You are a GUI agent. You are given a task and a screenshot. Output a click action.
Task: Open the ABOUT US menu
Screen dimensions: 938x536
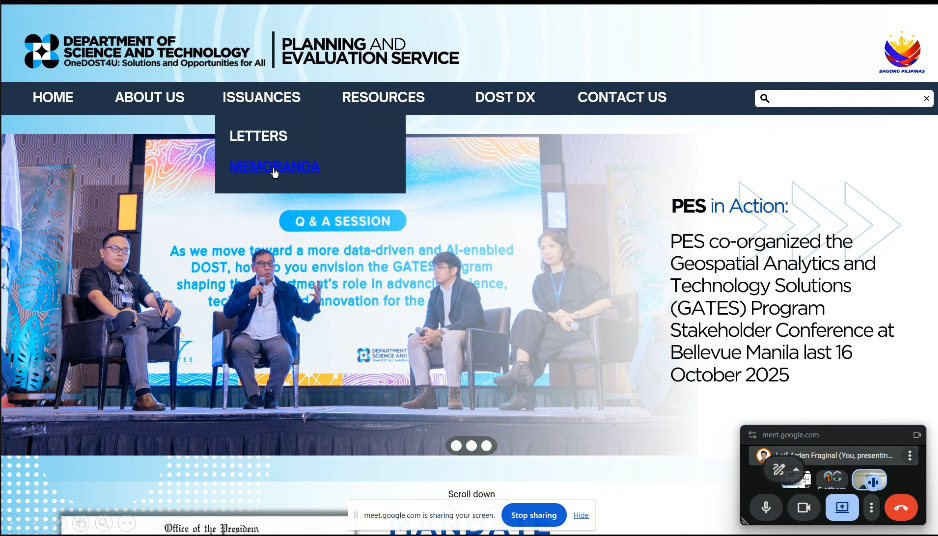click(150, 97)
